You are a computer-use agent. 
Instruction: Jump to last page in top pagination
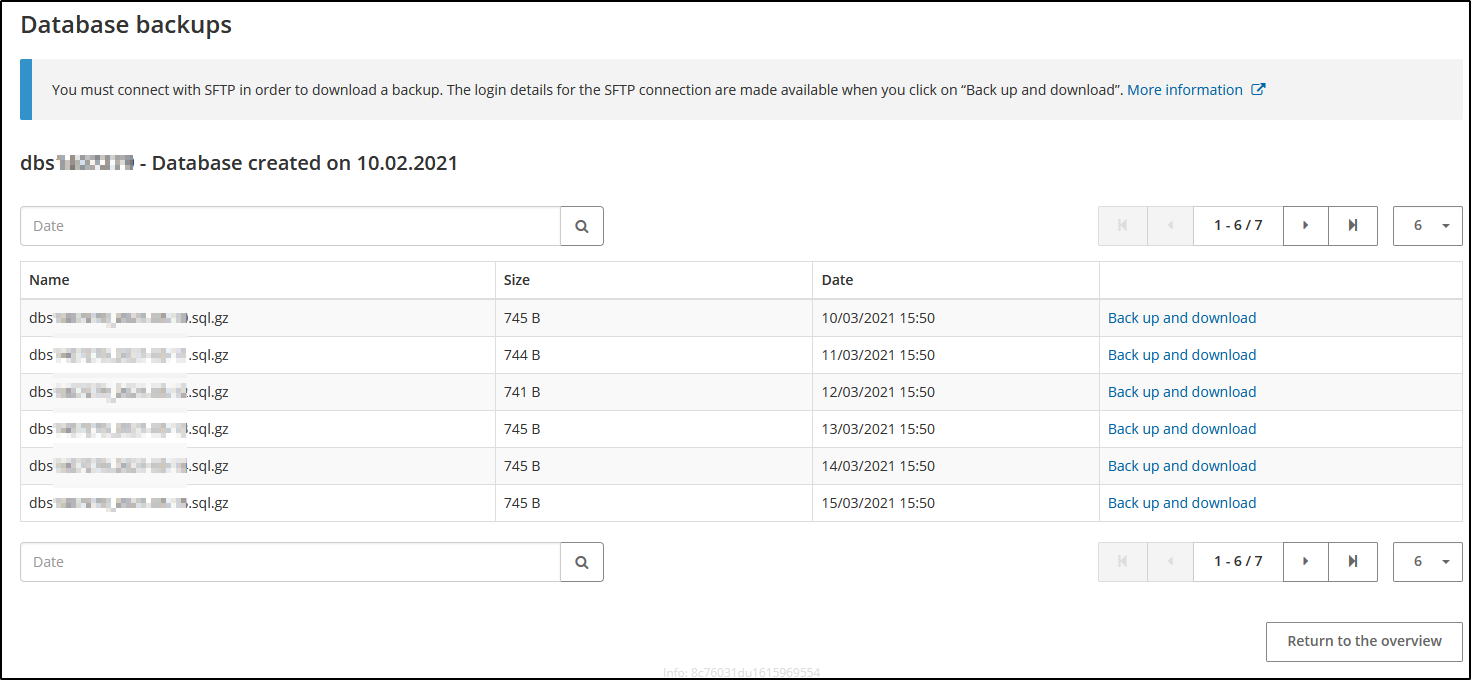pos(1352,226)
